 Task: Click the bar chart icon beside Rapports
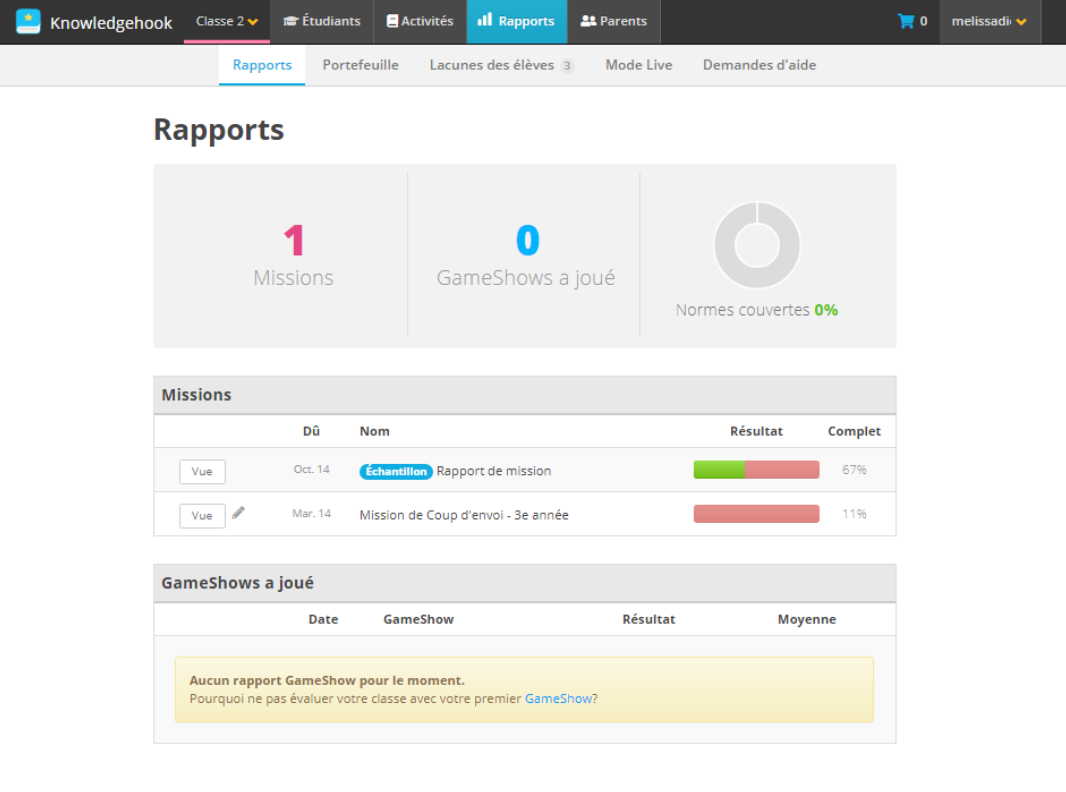pyautogui.click(x=485, y=20)
